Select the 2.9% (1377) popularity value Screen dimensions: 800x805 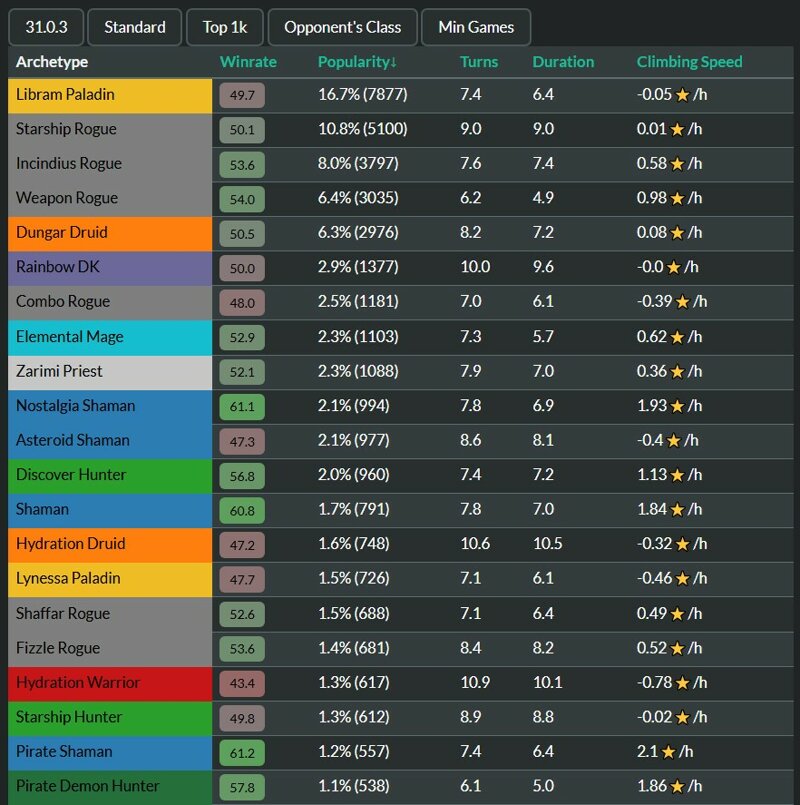(x=358, y=267)
